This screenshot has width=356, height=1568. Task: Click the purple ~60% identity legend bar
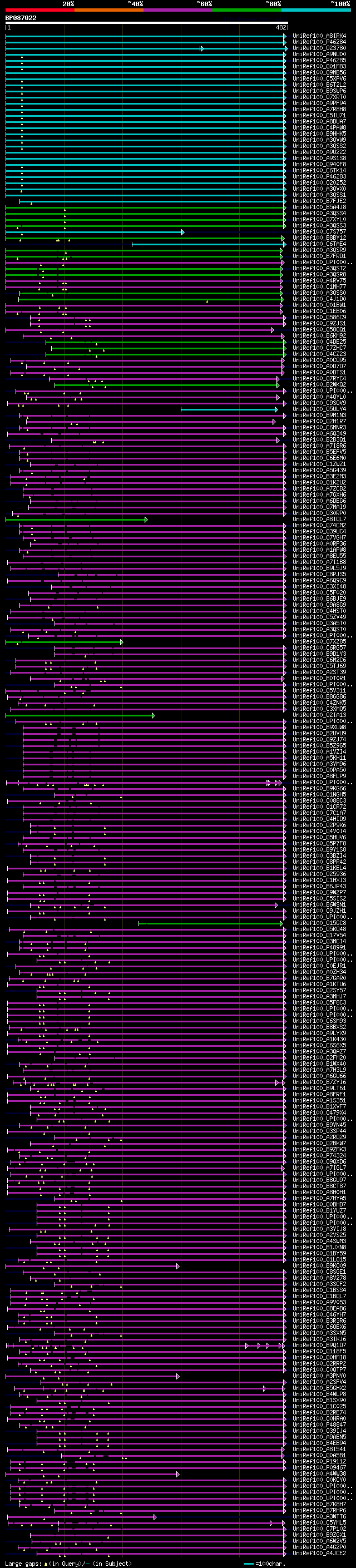(x=177, y=10)
